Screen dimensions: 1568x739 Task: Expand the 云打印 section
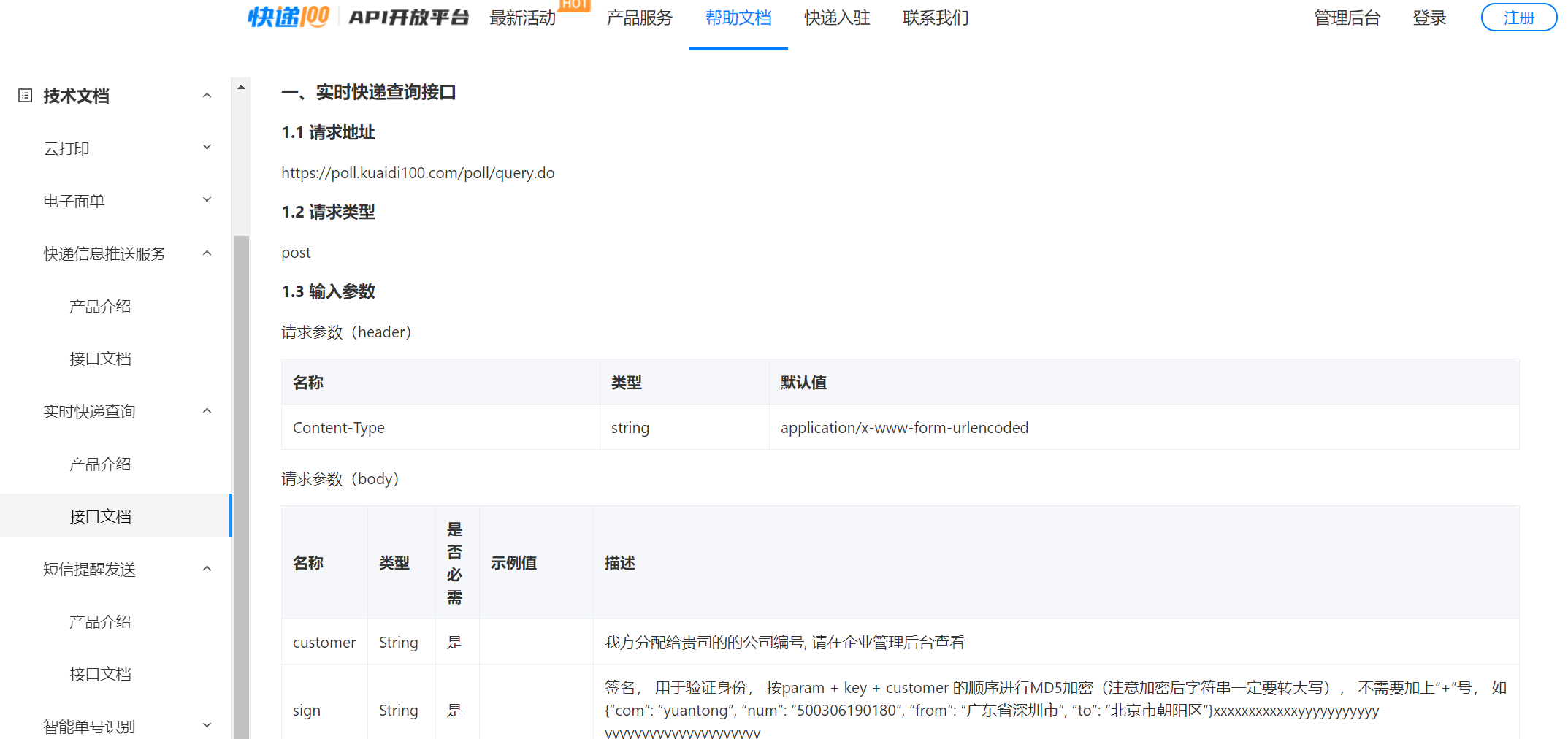(x=207, y=147)
